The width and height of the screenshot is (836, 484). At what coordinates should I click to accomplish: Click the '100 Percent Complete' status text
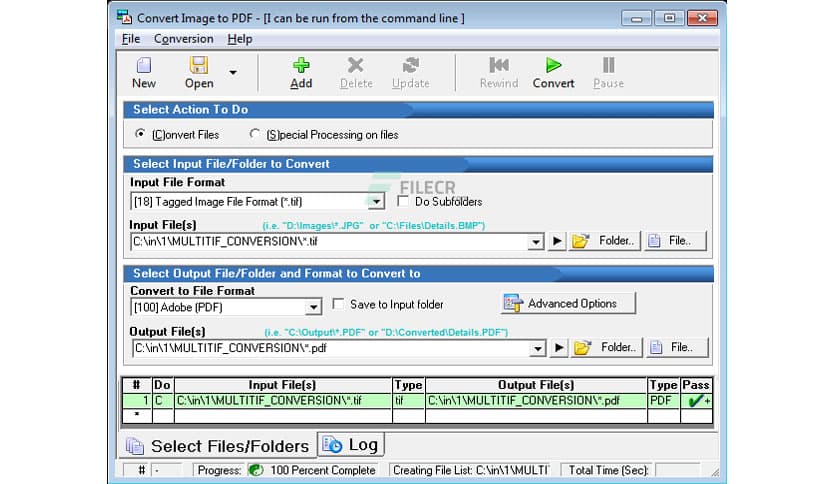(323, 470)
